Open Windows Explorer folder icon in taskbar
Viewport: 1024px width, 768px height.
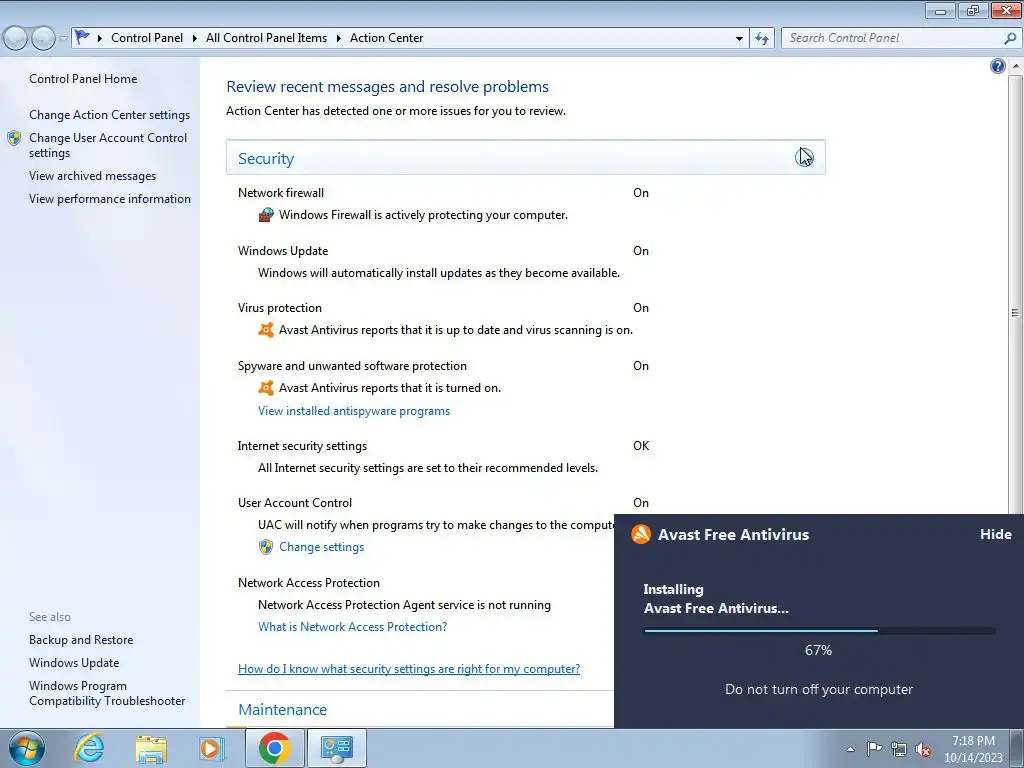coord(151,748)
